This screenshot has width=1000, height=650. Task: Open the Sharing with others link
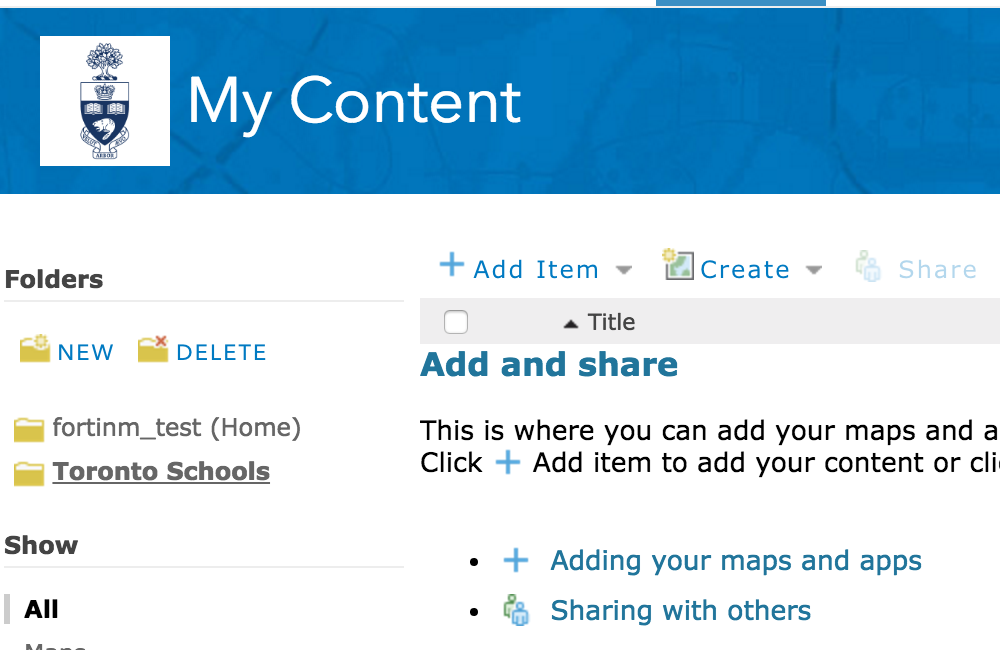pos(680,610)
